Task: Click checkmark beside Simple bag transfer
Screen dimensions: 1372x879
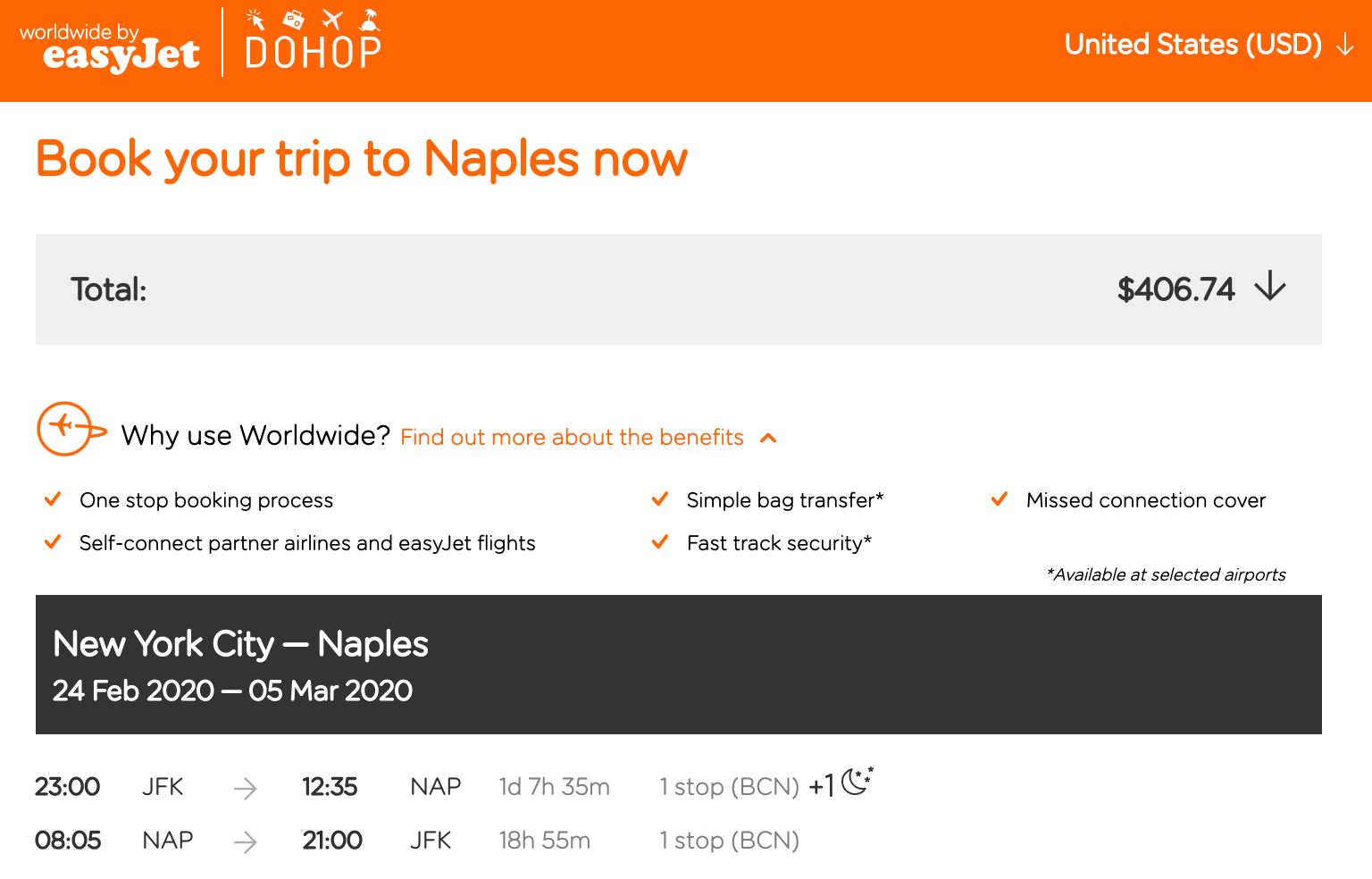Action: tap(660, 499)
